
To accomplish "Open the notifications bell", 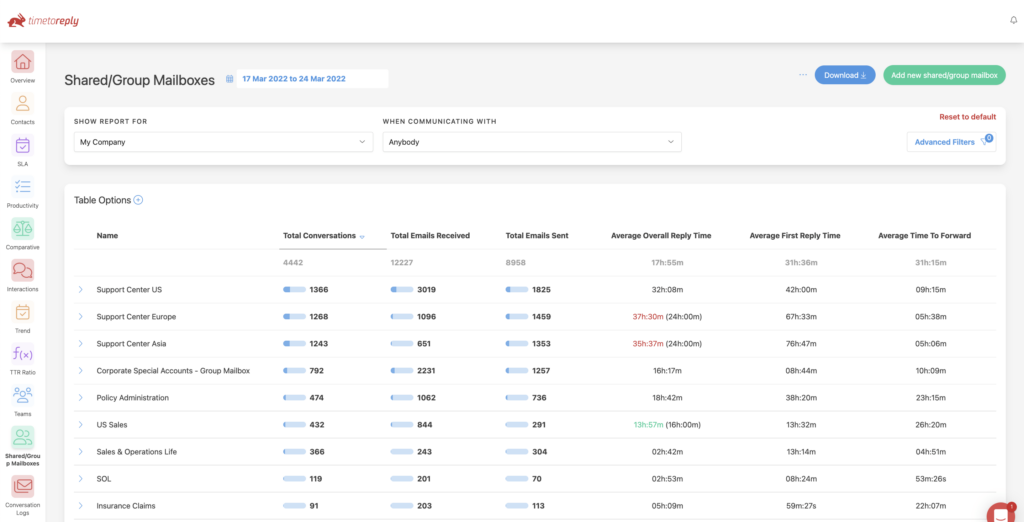I will 1014,20.
